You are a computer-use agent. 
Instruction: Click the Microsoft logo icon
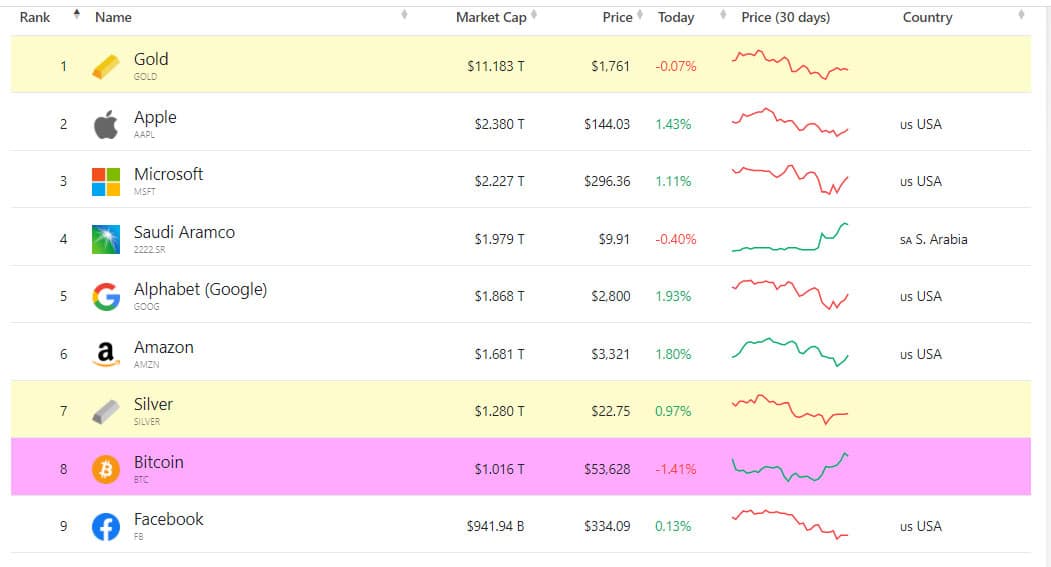click(106, 182)
